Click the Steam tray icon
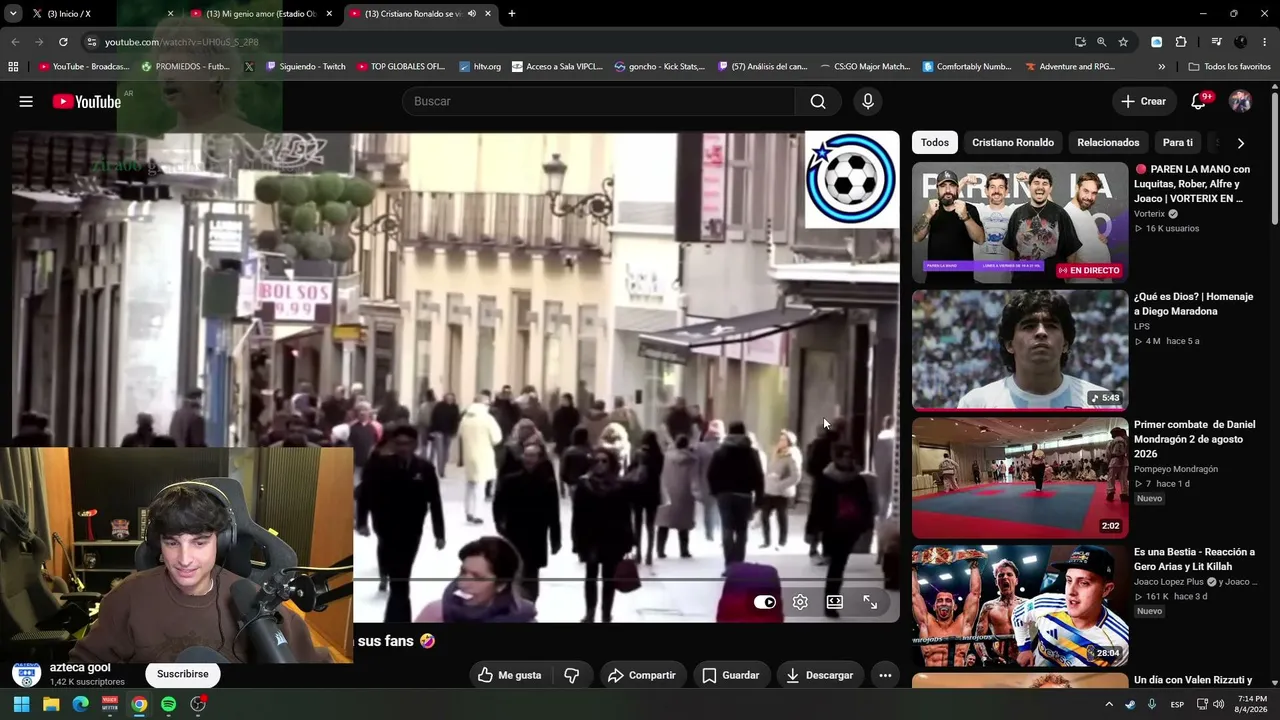The image size is (1280, 720). point(1130,704)
